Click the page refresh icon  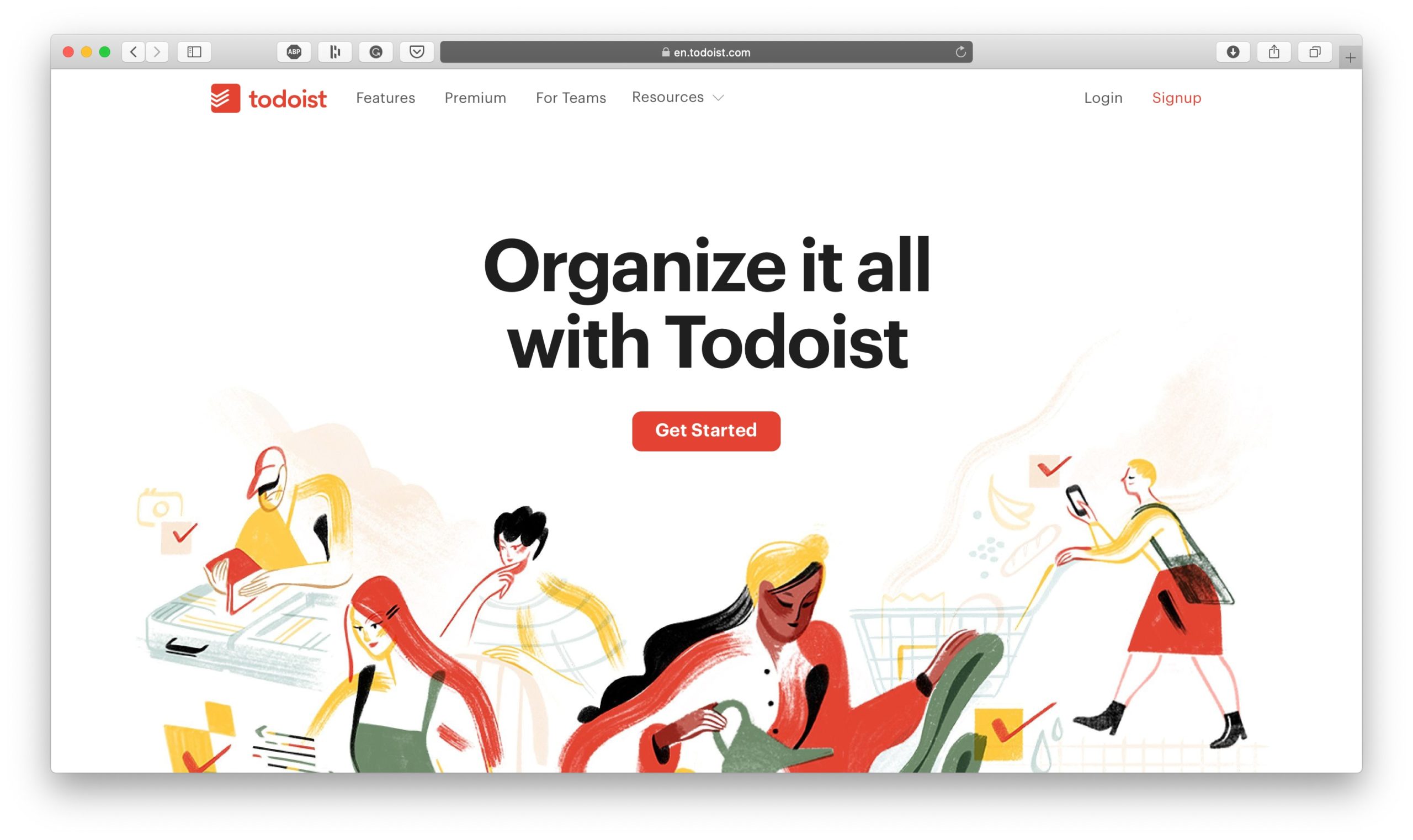click(960, 52)
